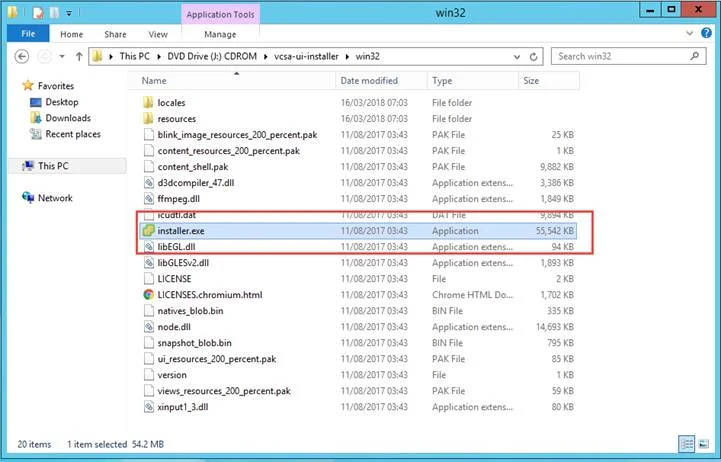Switch to Details view in status bar
The image size is (721, 462).
click(687, 444)
